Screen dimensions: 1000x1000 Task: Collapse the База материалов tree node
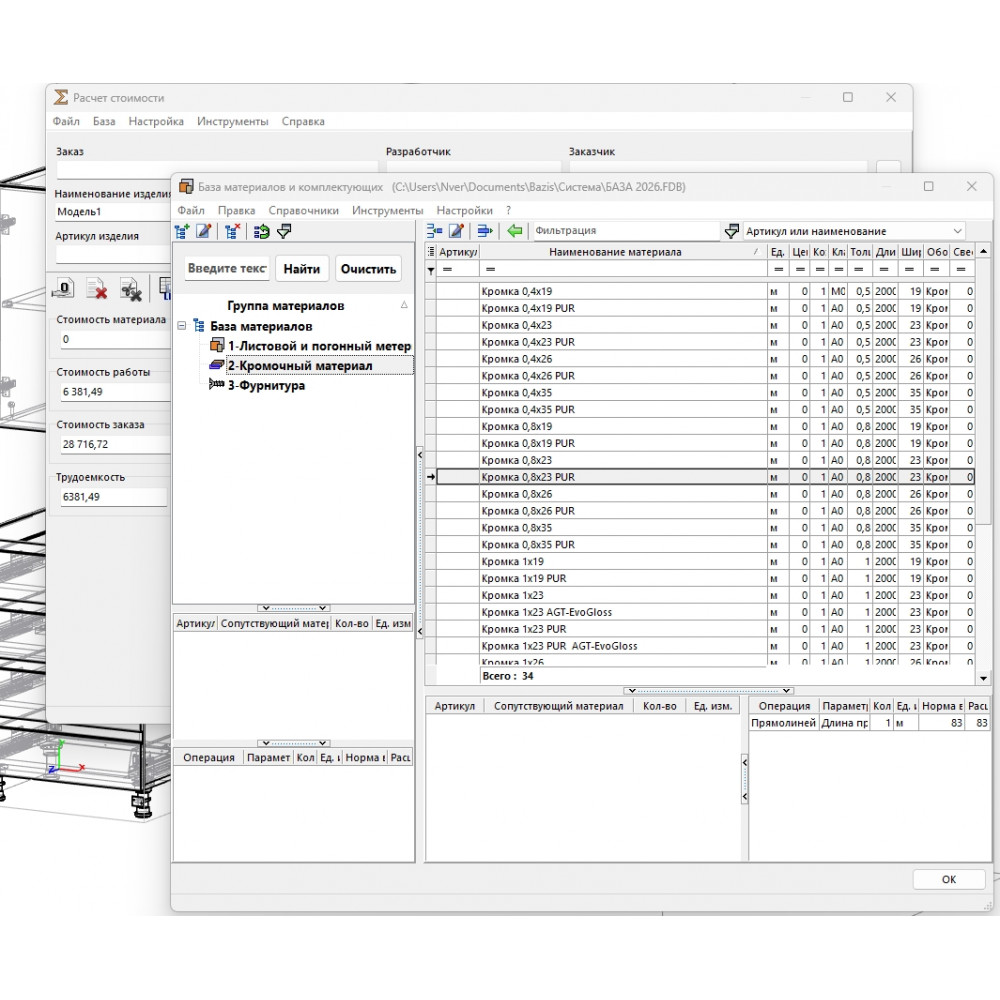(x=182, y=326)
